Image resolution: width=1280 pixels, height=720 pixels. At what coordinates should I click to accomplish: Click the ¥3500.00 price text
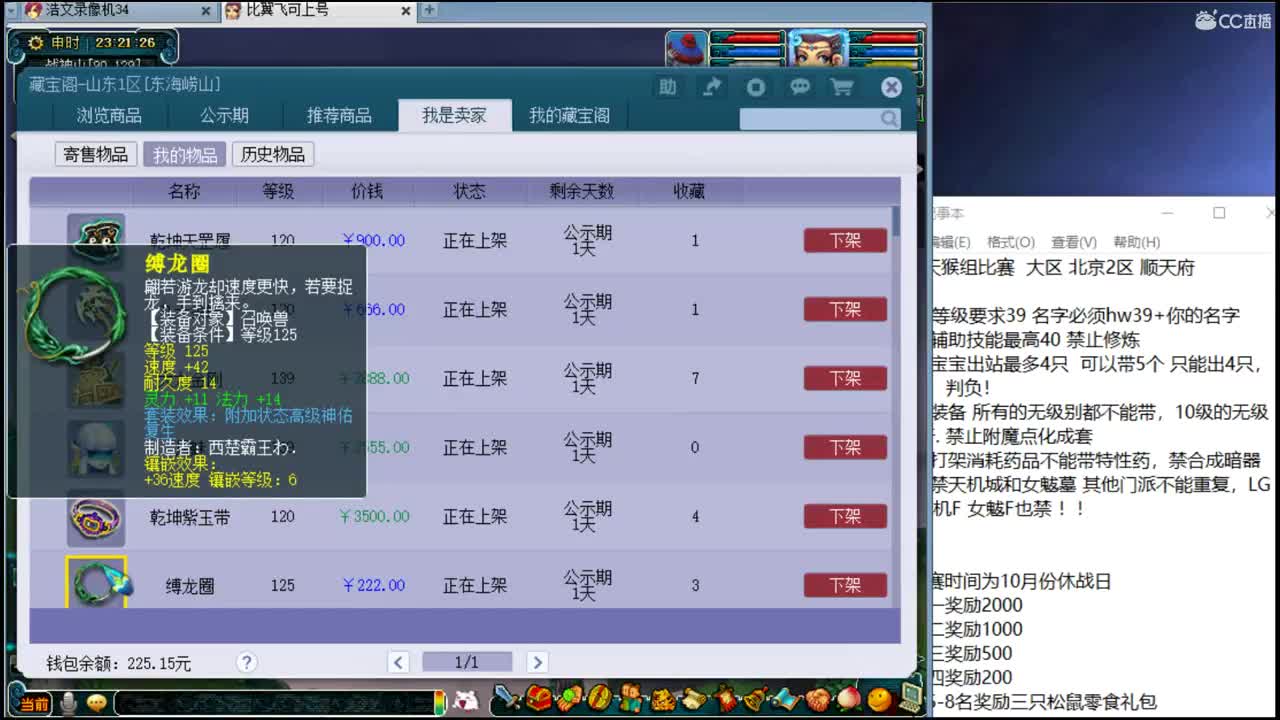374,516
